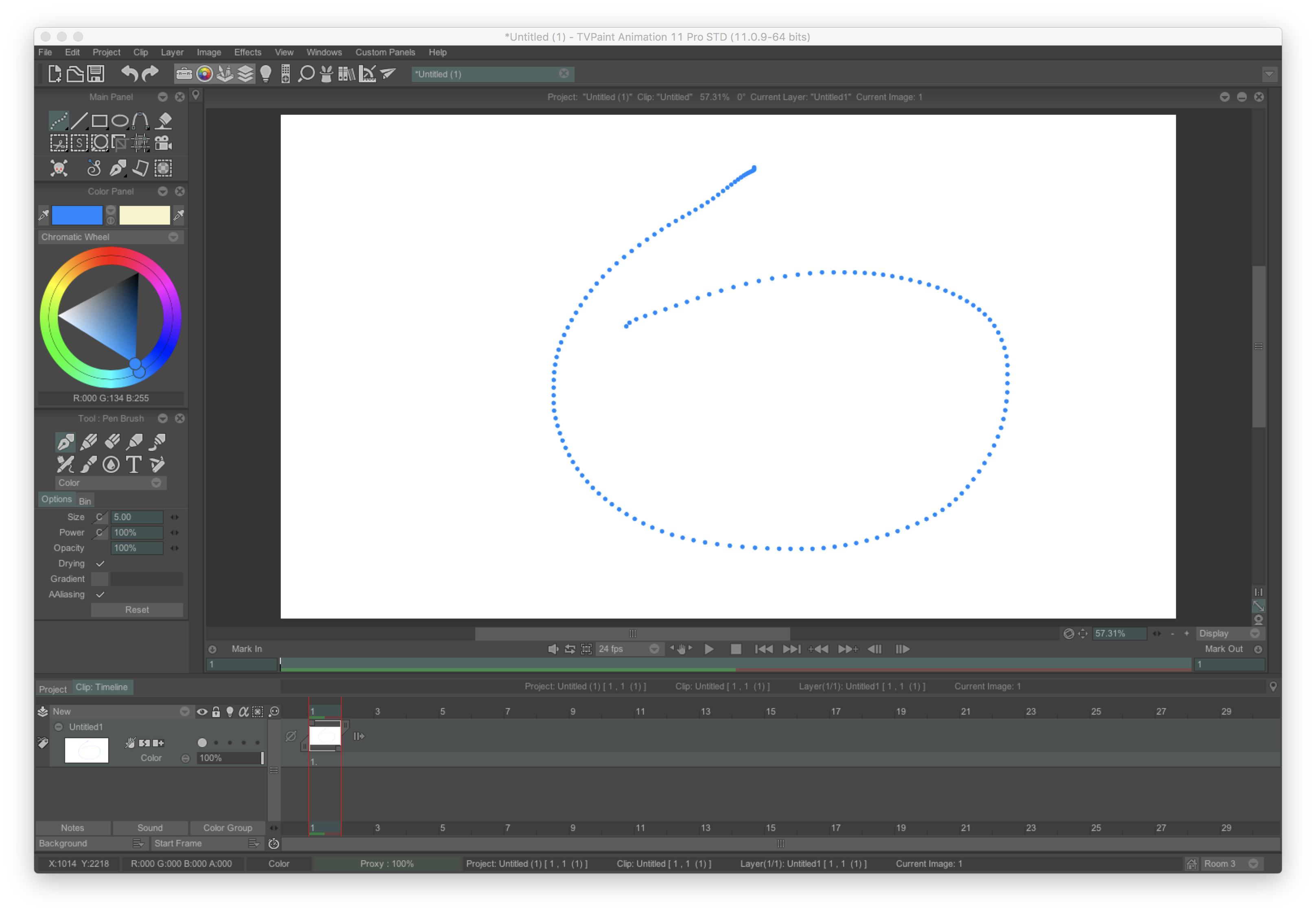This screenshot has height=914, width=1316.
Task: Click the pale yellow B color swatch
Action: (x=144, y=215)
